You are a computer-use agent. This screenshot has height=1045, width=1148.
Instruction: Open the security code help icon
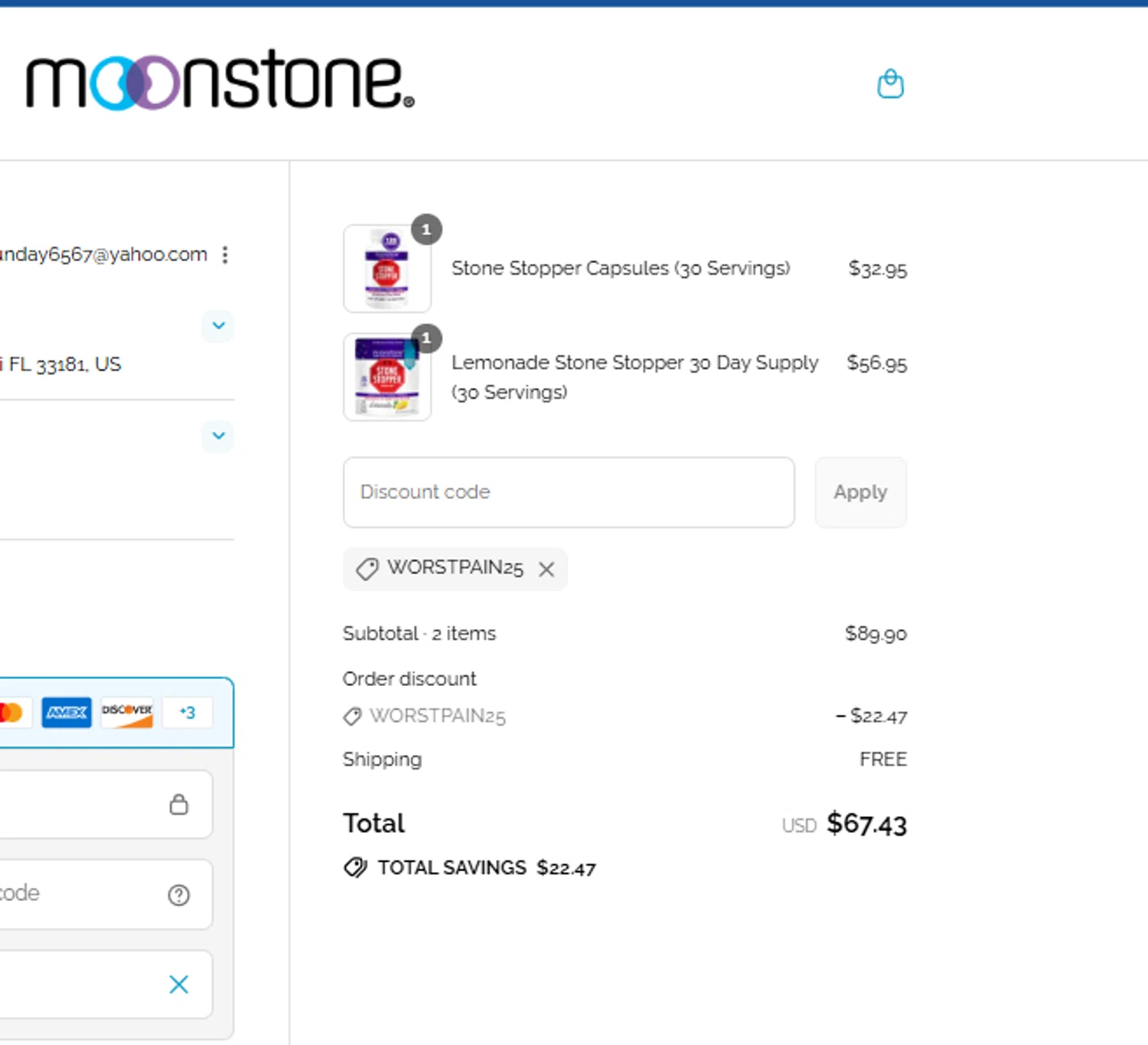(178, 895)
